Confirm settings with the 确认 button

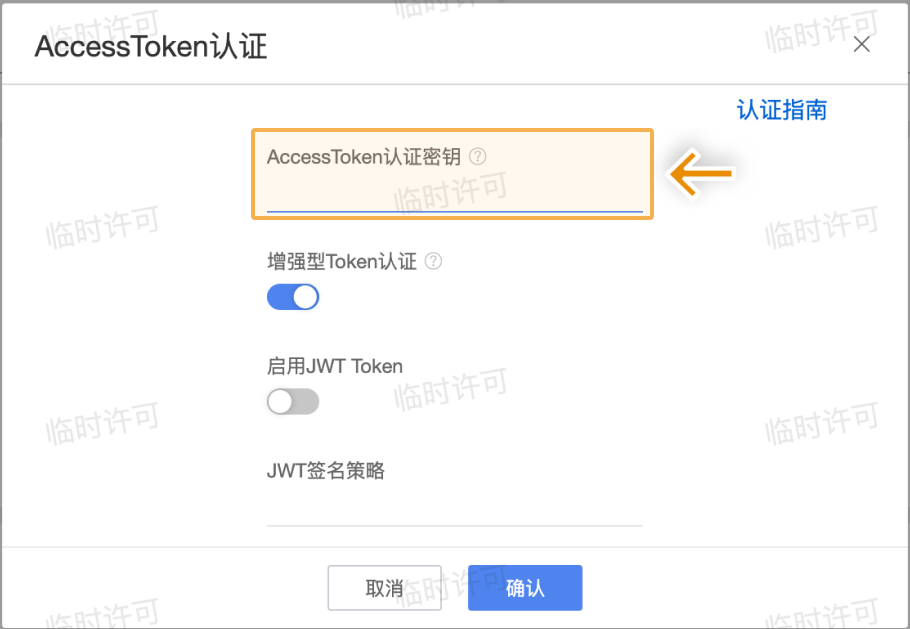click(x=525, y=588)
